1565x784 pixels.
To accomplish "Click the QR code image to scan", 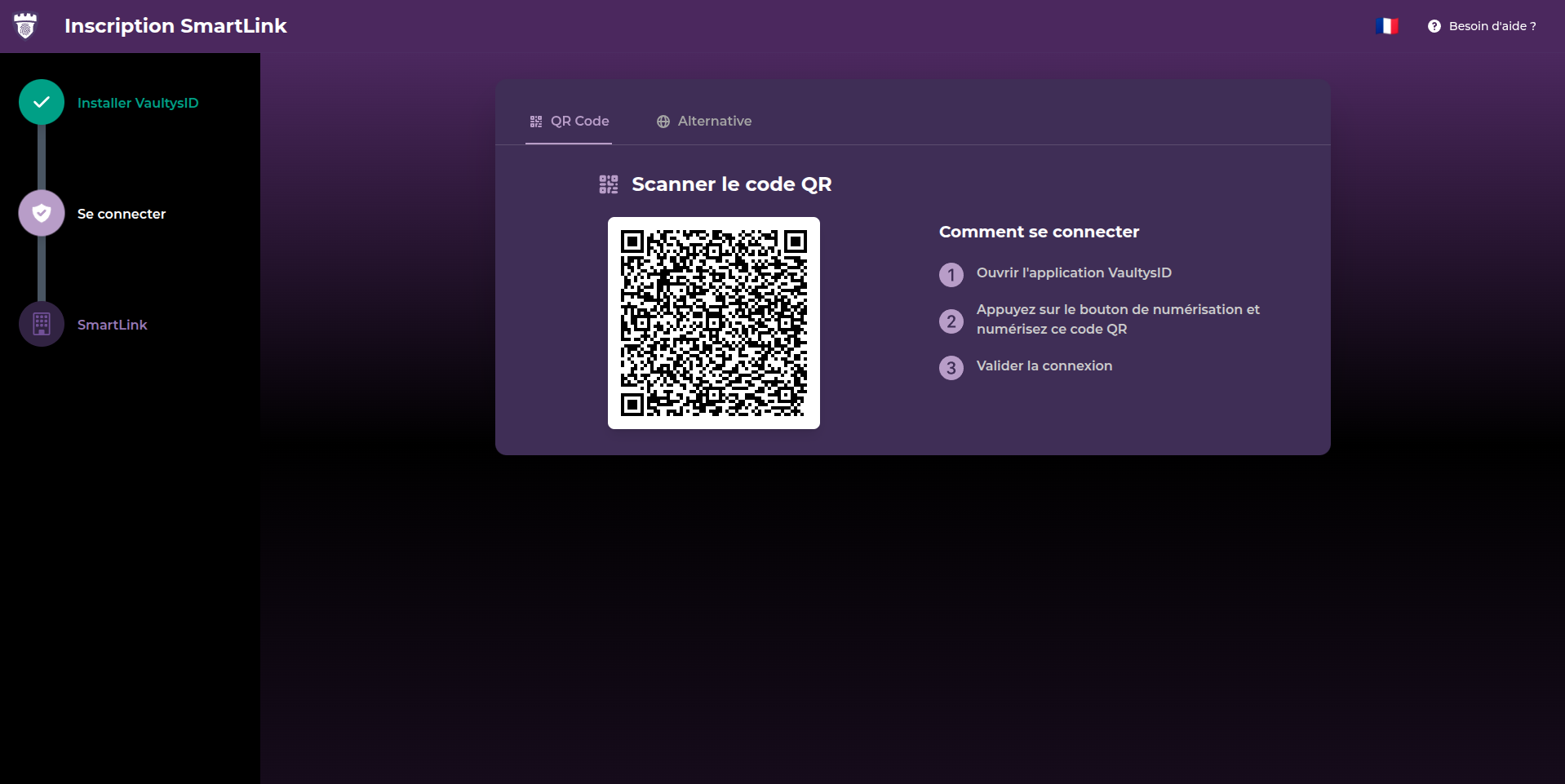I will click(713, 322).
